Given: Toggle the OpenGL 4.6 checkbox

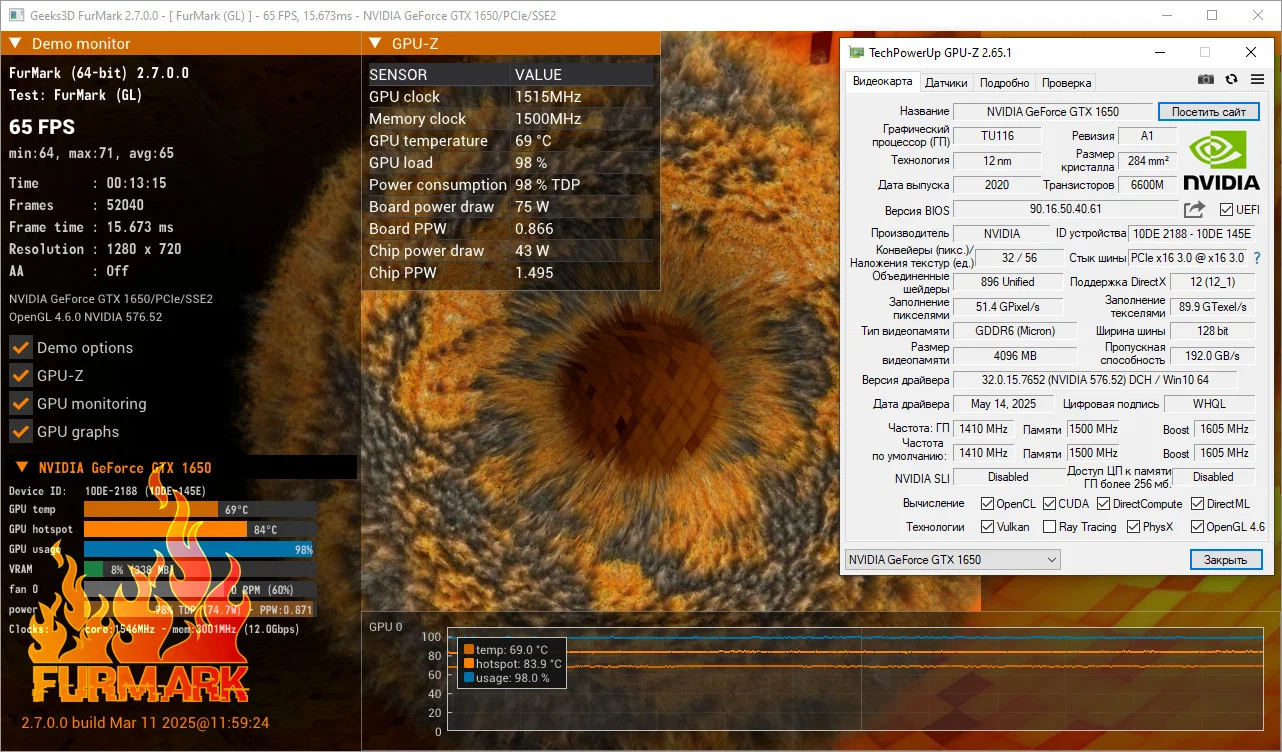Looking at the screenshot, I should coord(1197,527).
